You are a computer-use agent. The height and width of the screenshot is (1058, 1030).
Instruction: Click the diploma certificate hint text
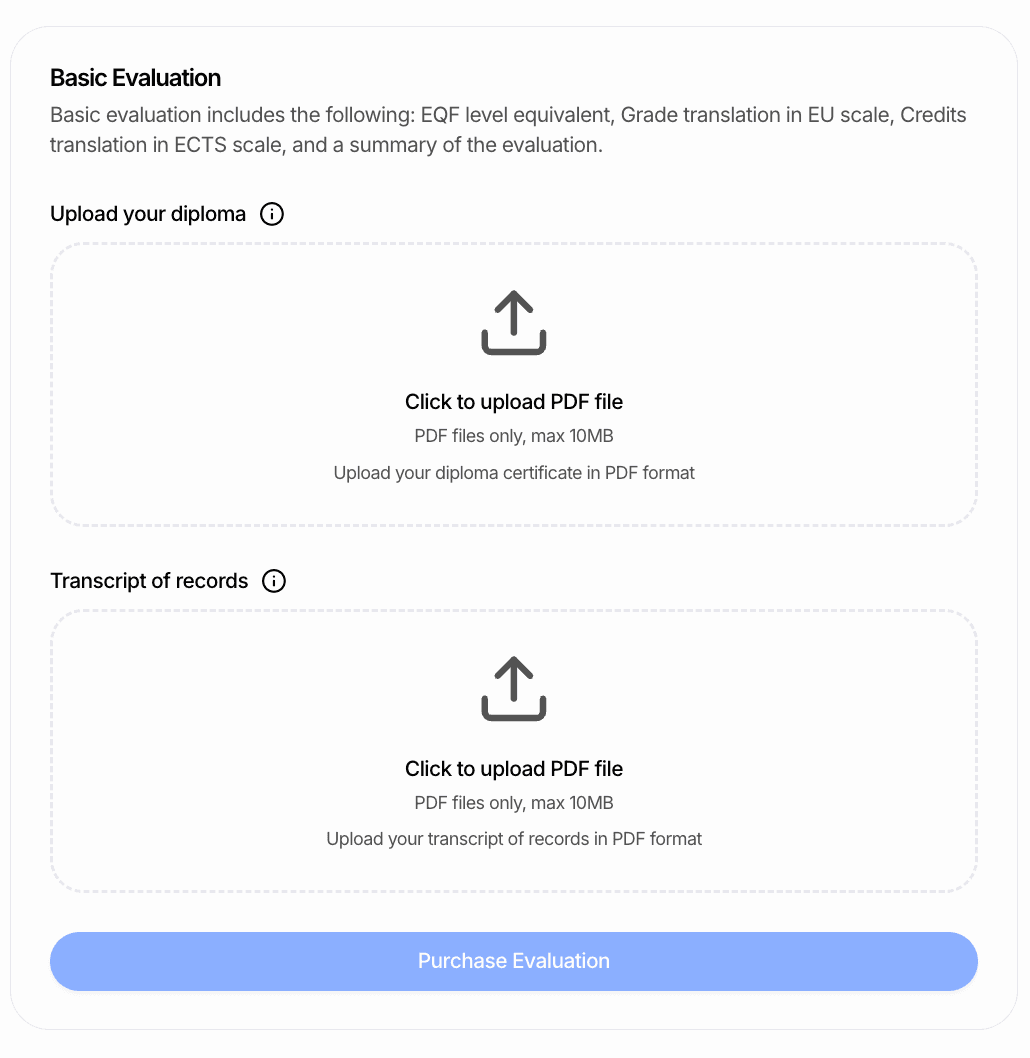513,472
